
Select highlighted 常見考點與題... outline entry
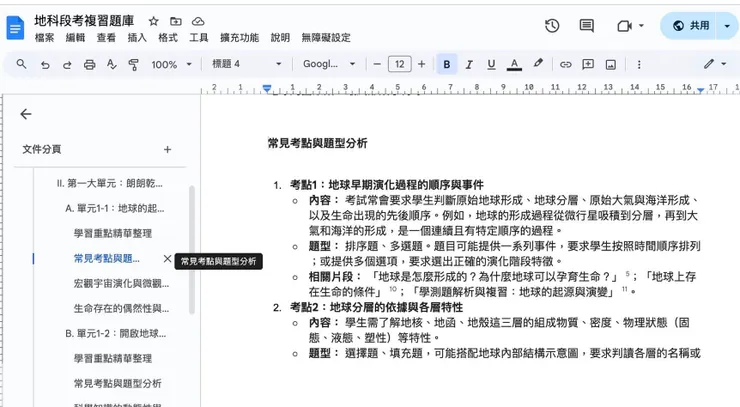[x=107, y=258]
